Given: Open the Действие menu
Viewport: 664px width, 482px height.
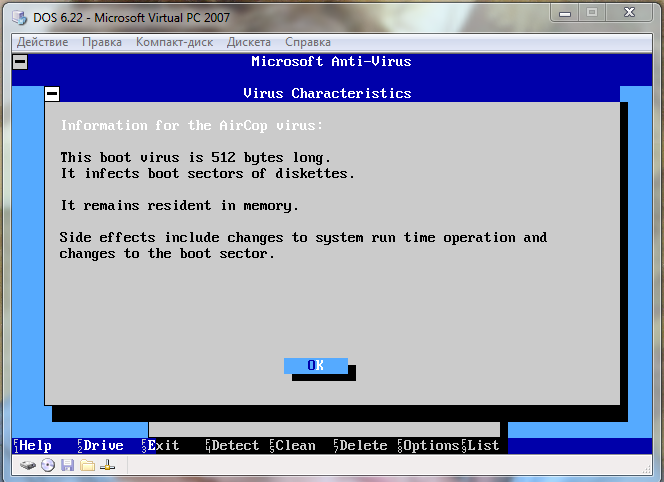Looking at the screenshot, I should pos(42,42).
